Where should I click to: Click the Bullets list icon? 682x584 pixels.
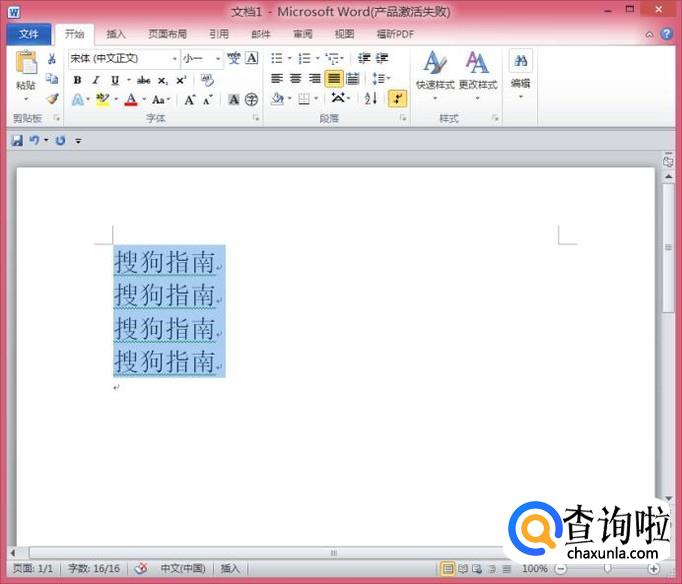(x=277, y=58)
